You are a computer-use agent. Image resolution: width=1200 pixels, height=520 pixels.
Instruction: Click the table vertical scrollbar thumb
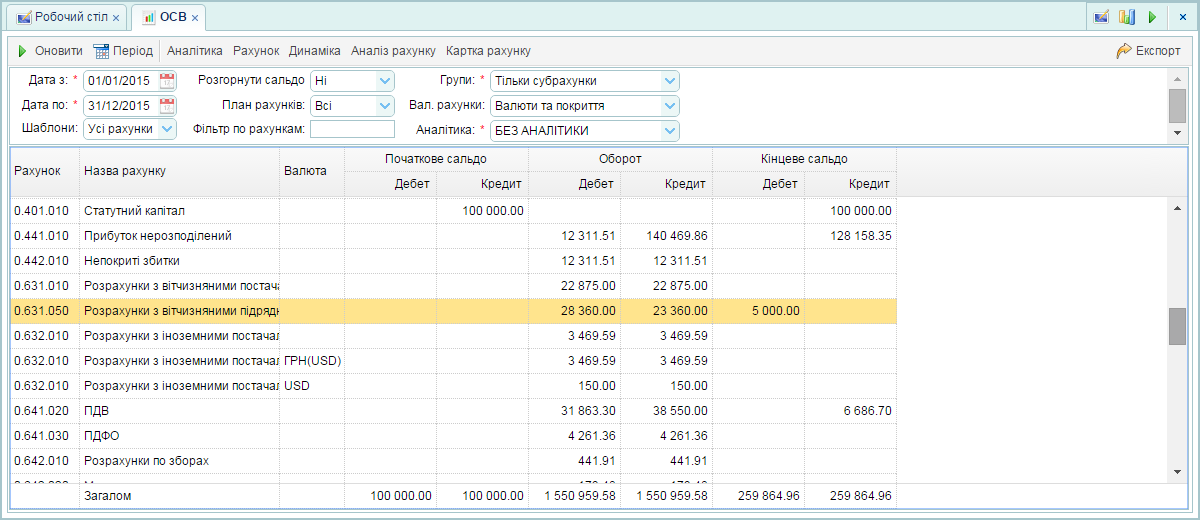1177,326
